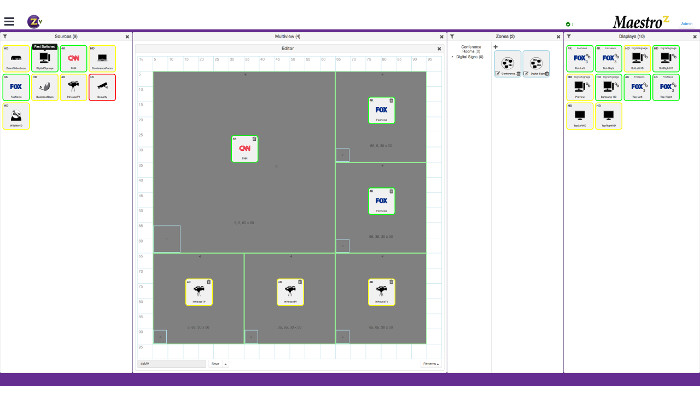700x400 pixels.
Task: Open the Admin user link
Action: click(686, 23)
